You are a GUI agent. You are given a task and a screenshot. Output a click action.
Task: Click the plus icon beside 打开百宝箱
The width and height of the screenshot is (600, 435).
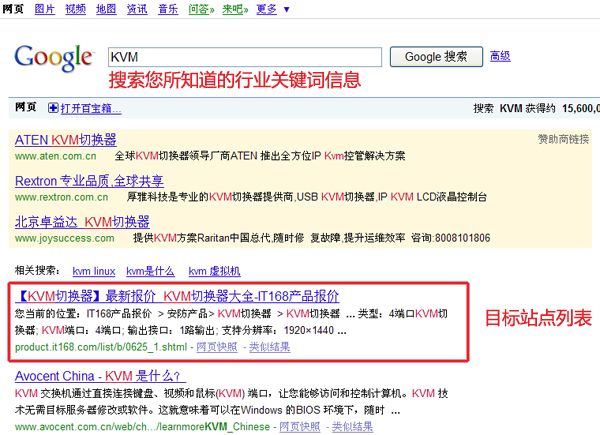pyautogui.click(x=53, y=108)
